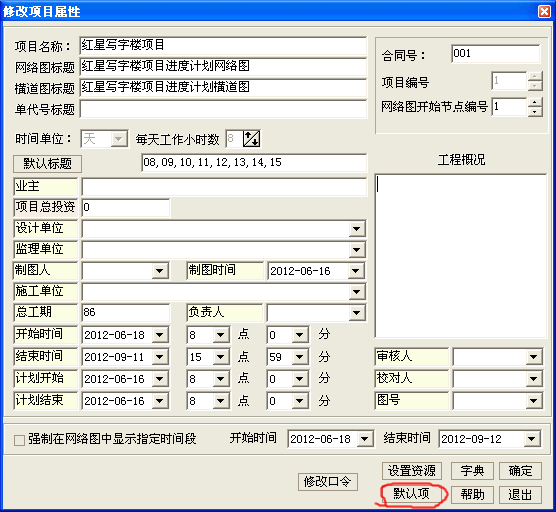Confirm with the 确定 button

520,471
